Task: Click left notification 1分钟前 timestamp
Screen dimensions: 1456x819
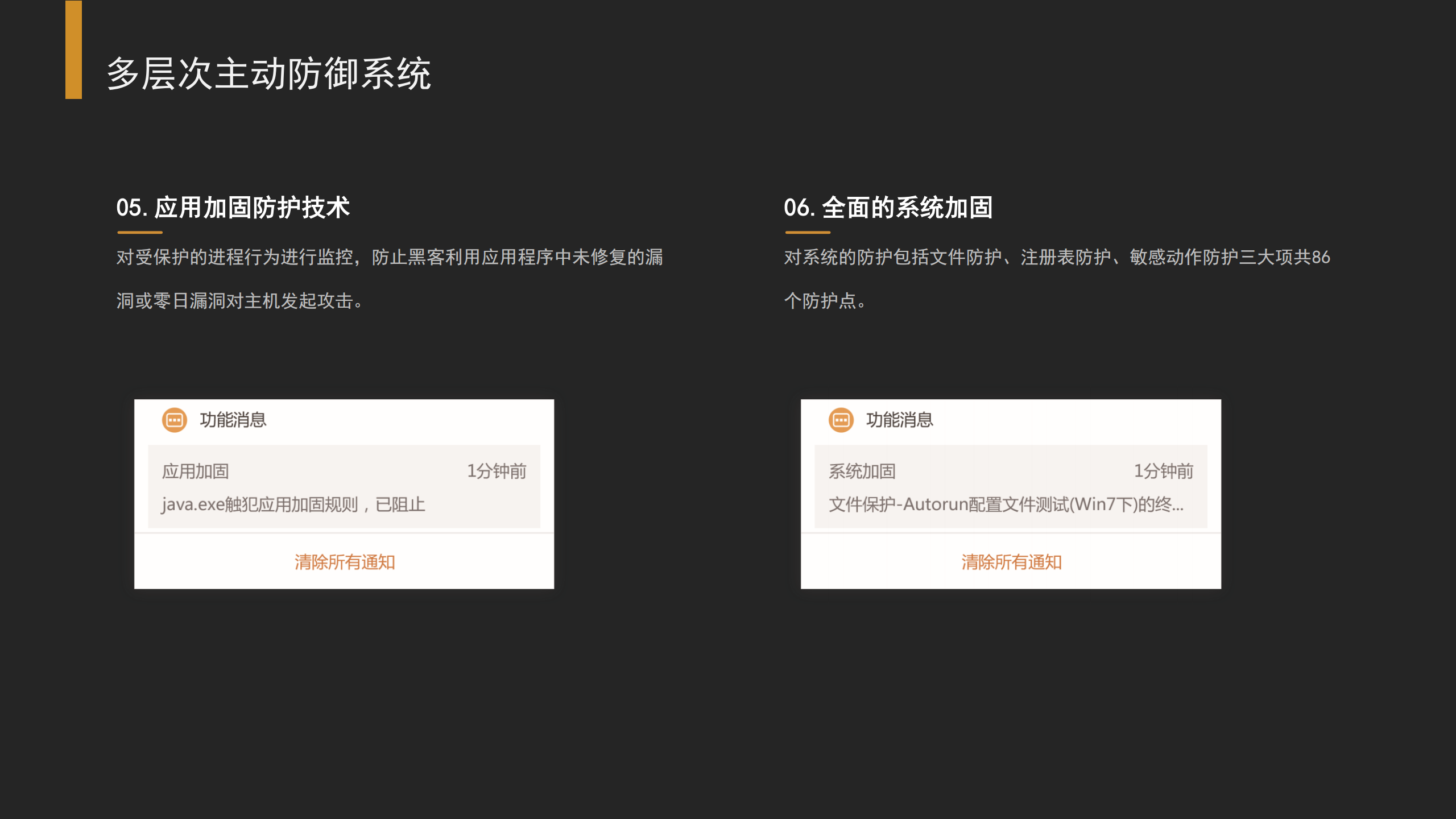Action: point(497,471)
